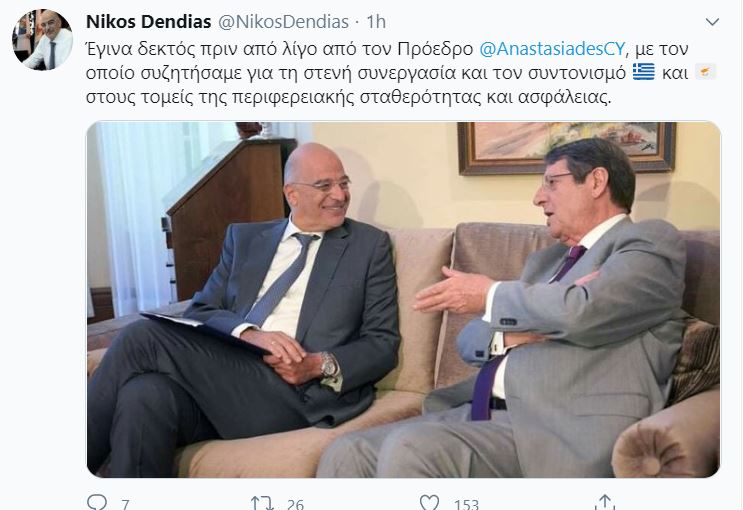
Task: Visit the @NikosDendias handle
Action: (283, 22)
